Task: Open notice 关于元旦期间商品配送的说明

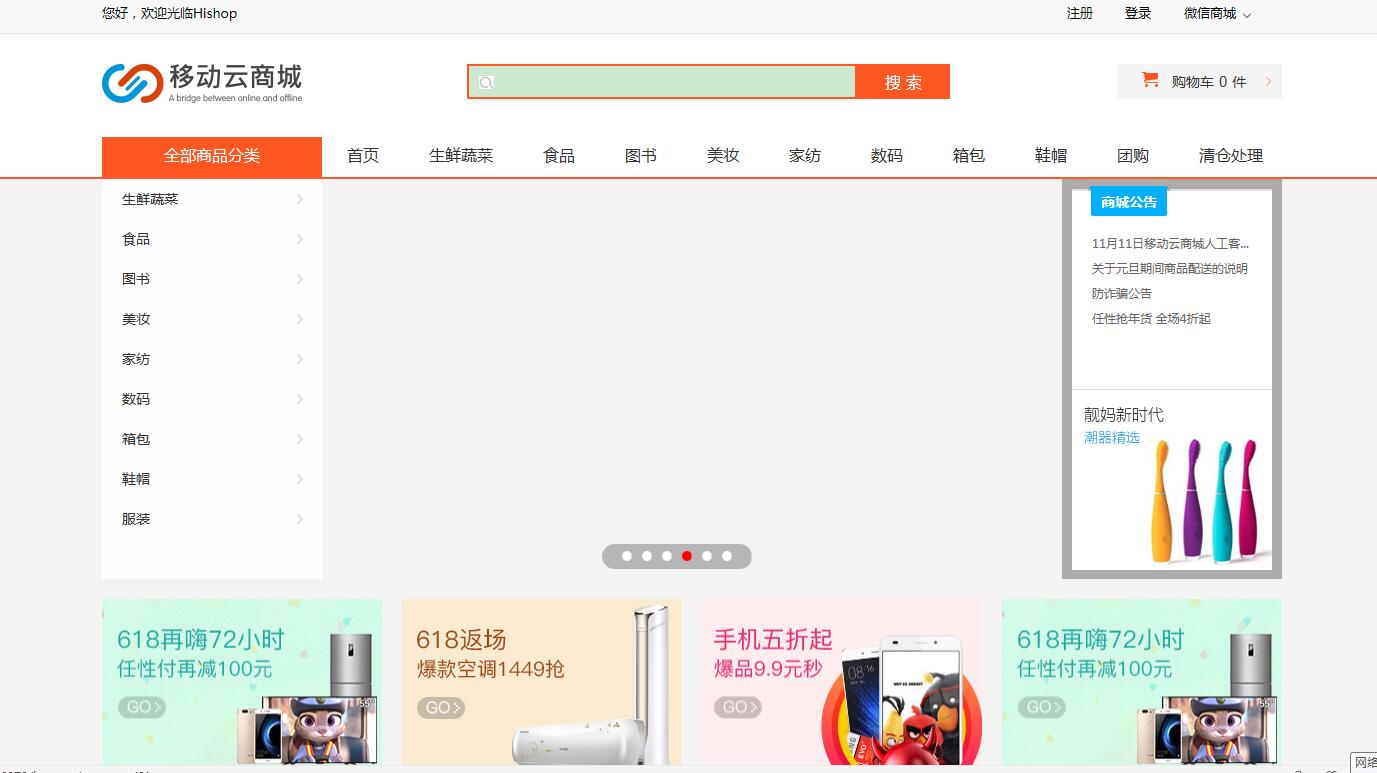Action: (1170, 268)
